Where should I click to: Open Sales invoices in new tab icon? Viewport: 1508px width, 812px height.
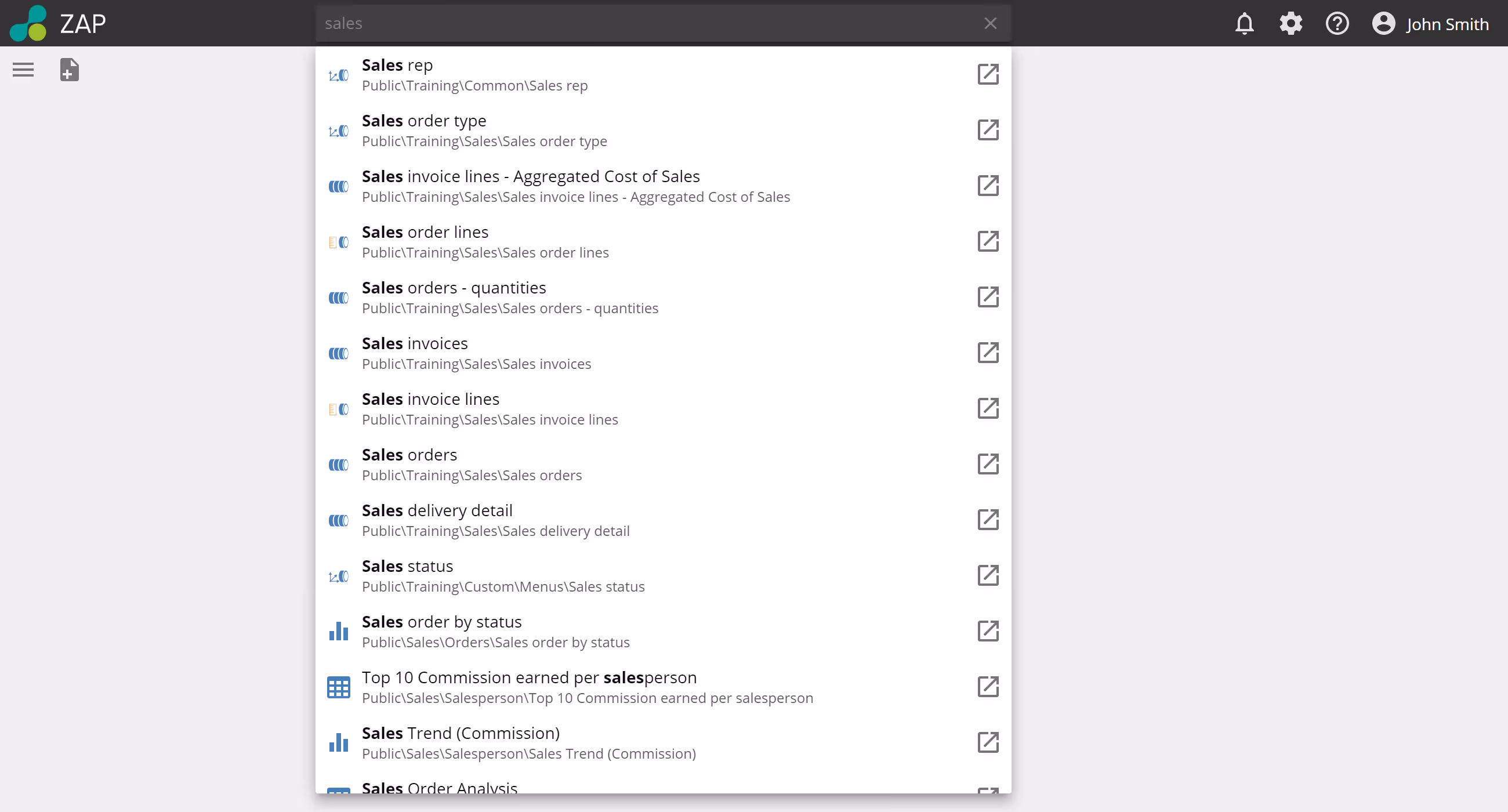[x=988, y=353]
